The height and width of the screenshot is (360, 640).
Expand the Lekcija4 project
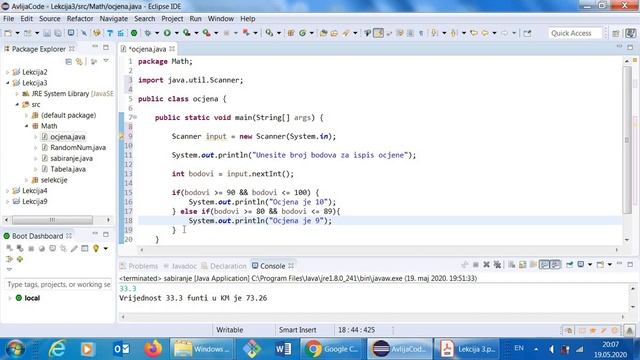coord(7,191)
